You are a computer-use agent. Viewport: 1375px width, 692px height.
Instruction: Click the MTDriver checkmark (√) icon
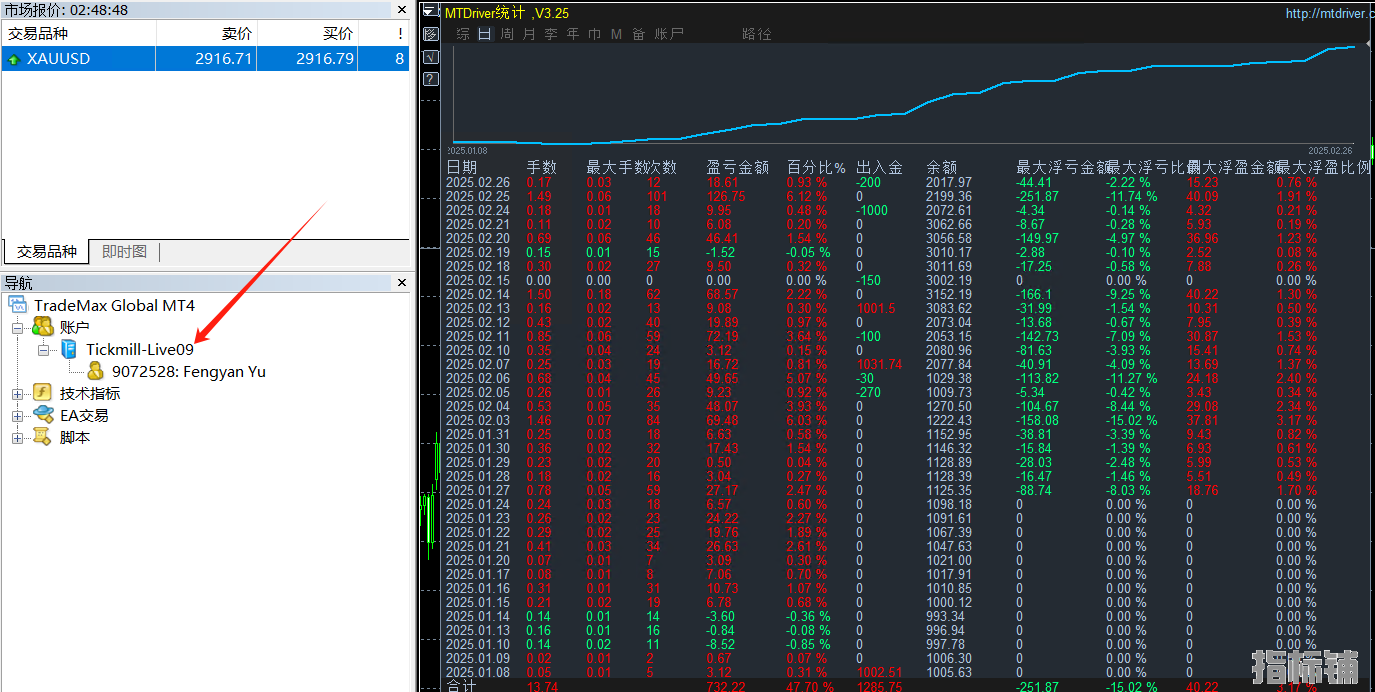point(431,57)
